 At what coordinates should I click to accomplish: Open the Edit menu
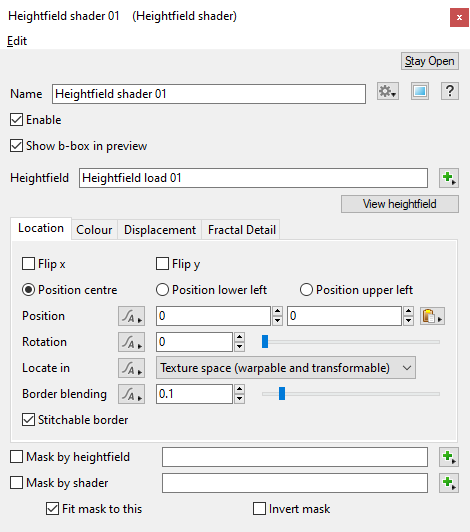tap(17, 41)
